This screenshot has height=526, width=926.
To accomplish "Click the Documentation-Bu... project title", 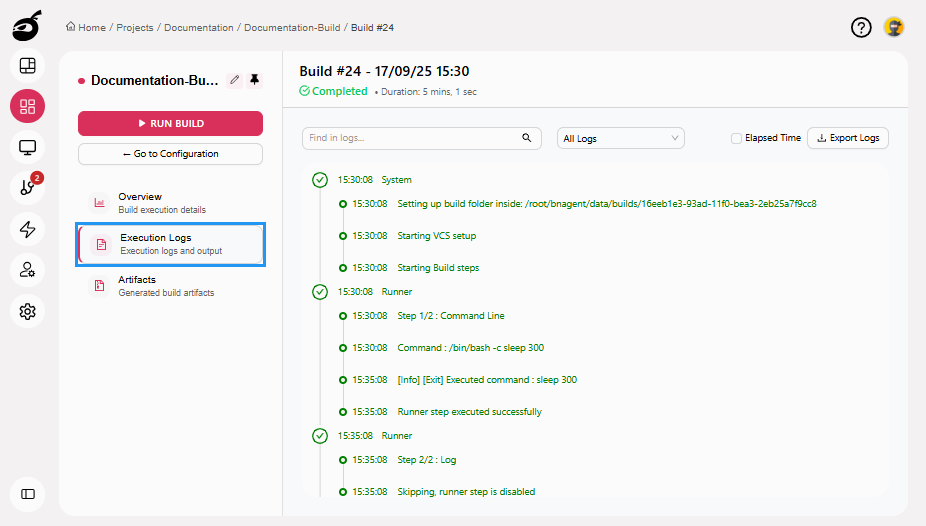I will pos(155,80).
